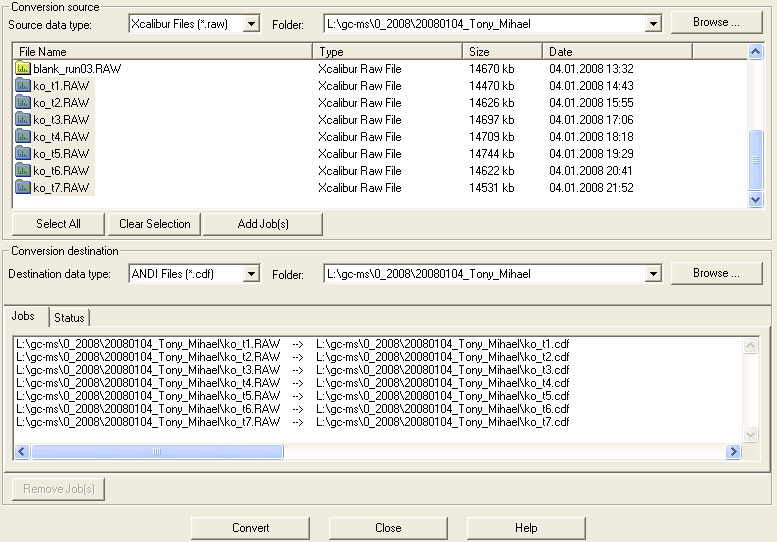Image resolution: width=777 pixels, height=542 pixels.
Task: Click the size value 14531 kb
Action: tap(492, 188)
